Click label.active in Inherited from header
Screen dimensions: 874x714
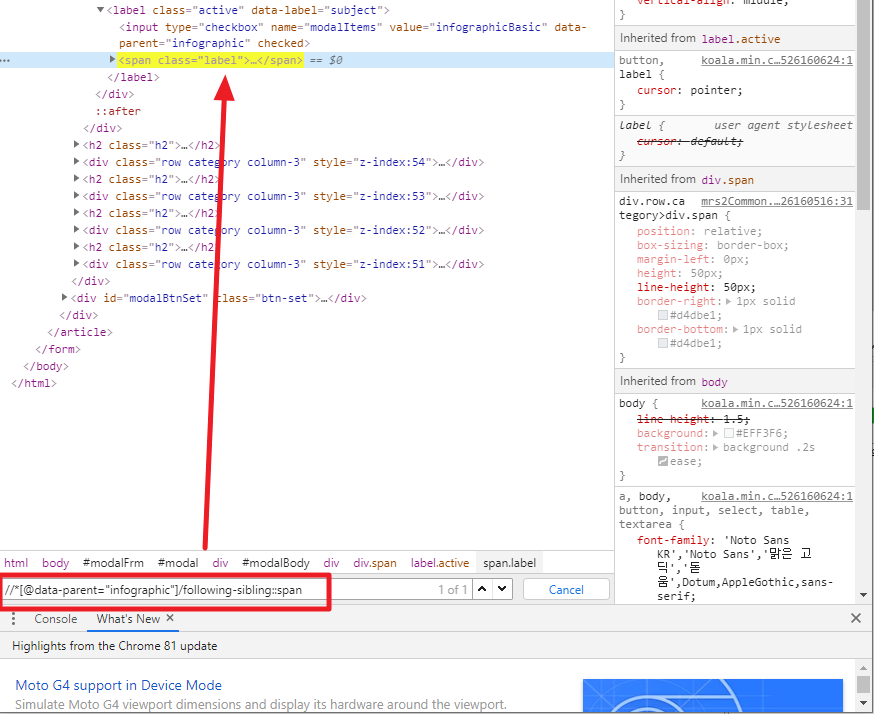741,39
